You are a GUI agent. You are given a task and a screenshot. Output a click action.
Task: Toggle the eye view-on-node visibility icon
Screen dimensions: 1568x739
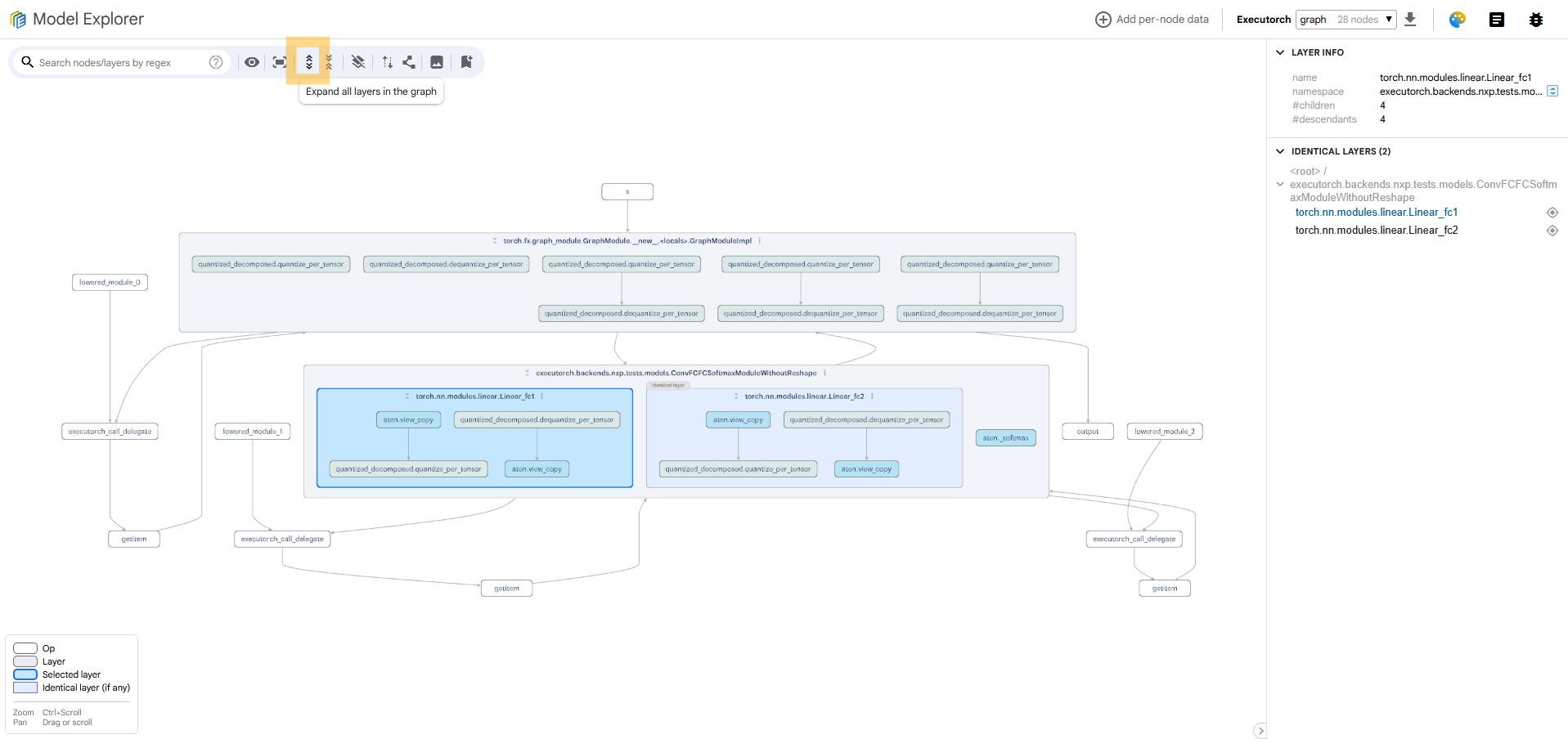coord(252,62)
